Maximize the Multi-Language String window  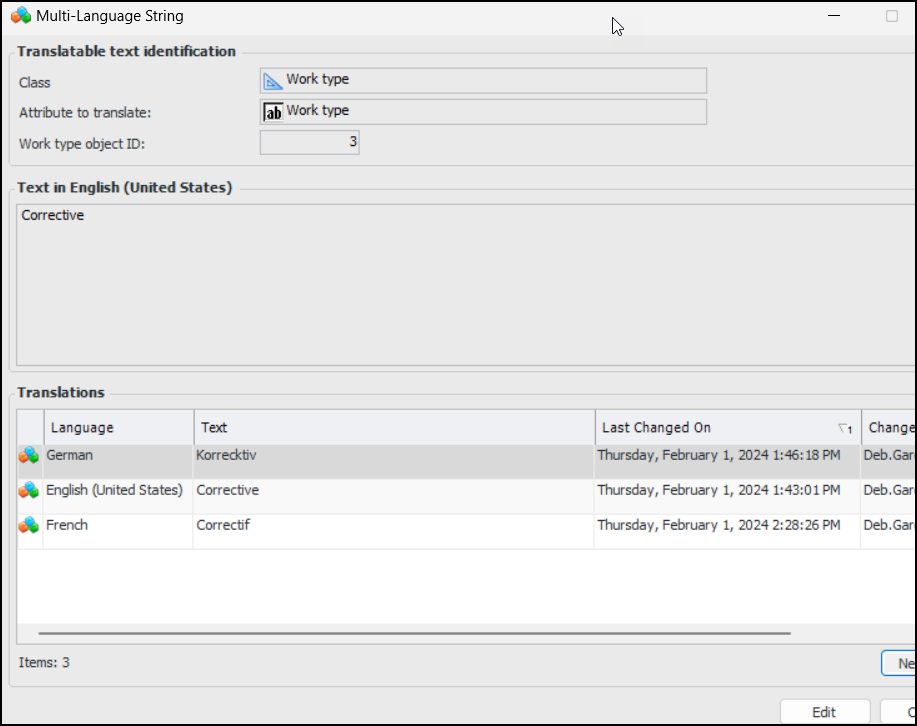click(891, 16)
